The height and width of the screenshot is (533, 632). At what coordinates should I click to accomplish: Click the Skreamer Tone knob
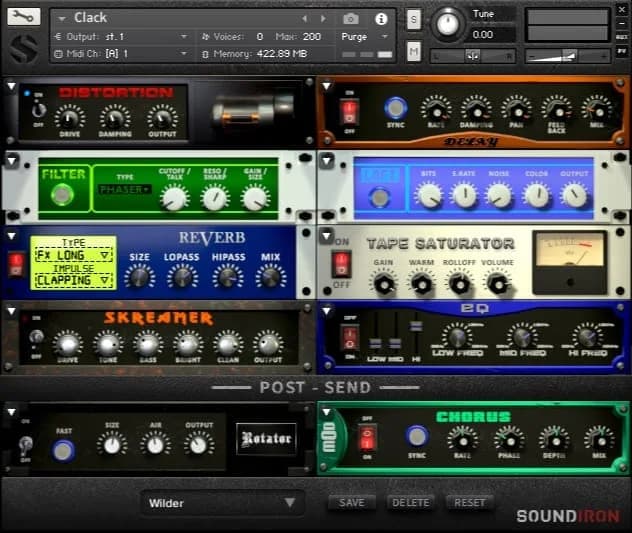point(108,344)
